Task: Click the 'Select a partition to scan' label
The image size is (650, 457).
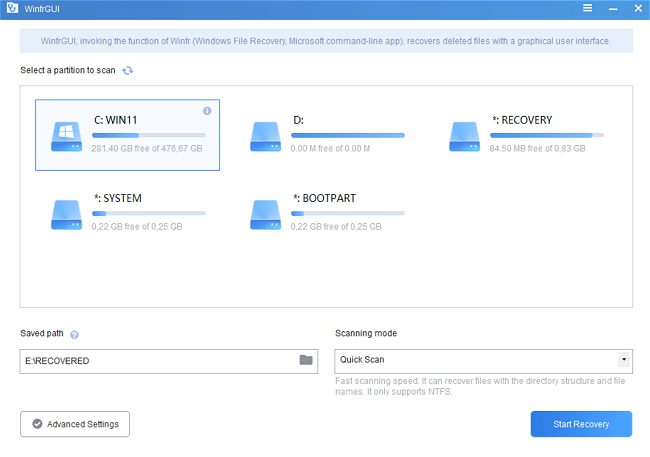Action: (x=68, y=70)
